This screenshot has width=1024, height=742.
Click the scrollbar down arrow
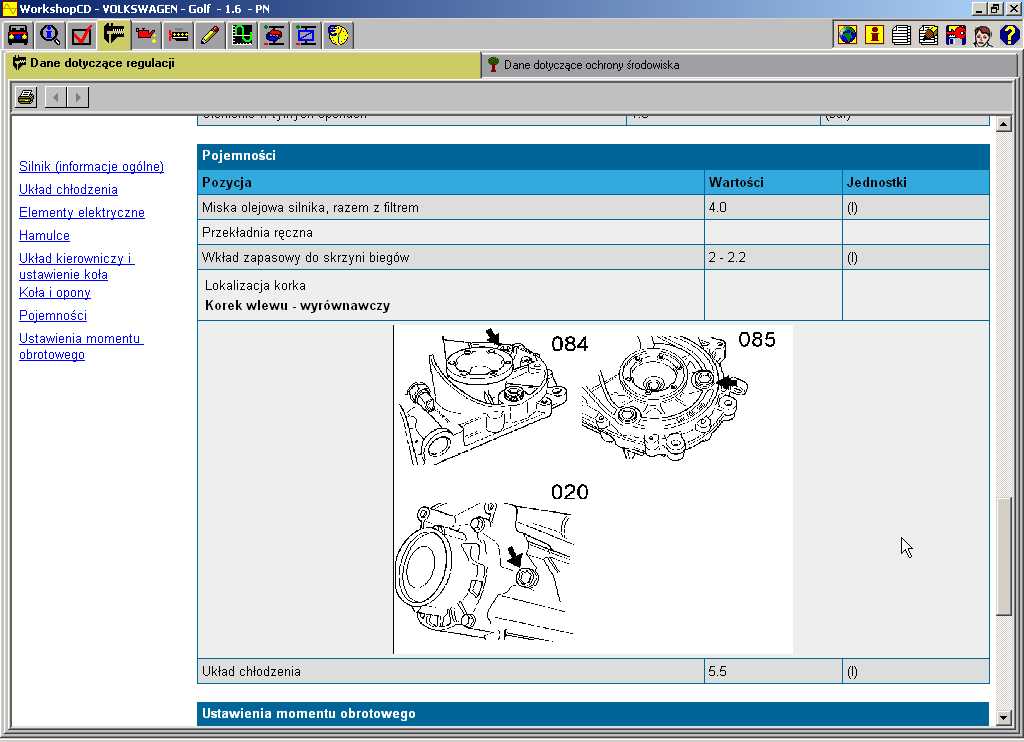1005,716
